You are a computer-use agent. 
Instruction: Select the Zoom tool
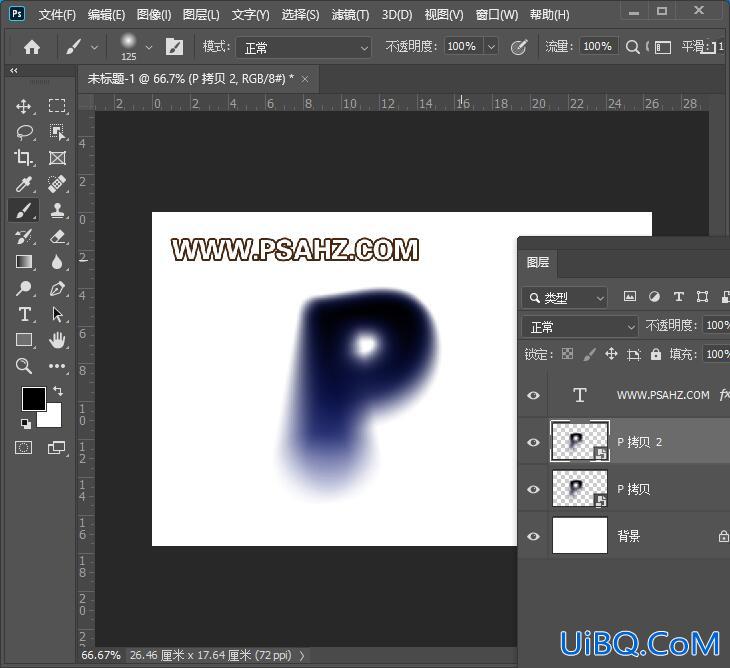[x=24, y=366]
